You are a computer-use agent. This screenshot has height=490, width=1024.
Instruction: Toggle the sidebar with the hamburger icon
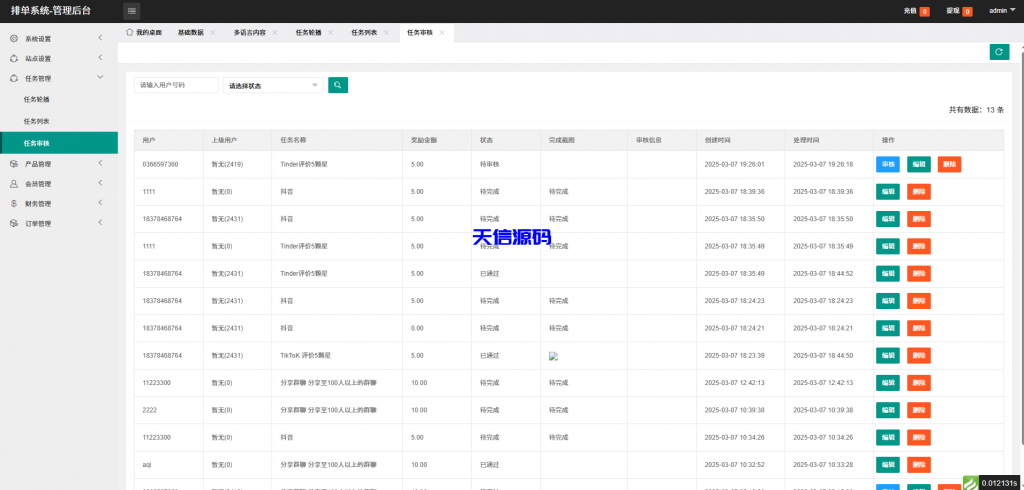click(132, 11)
